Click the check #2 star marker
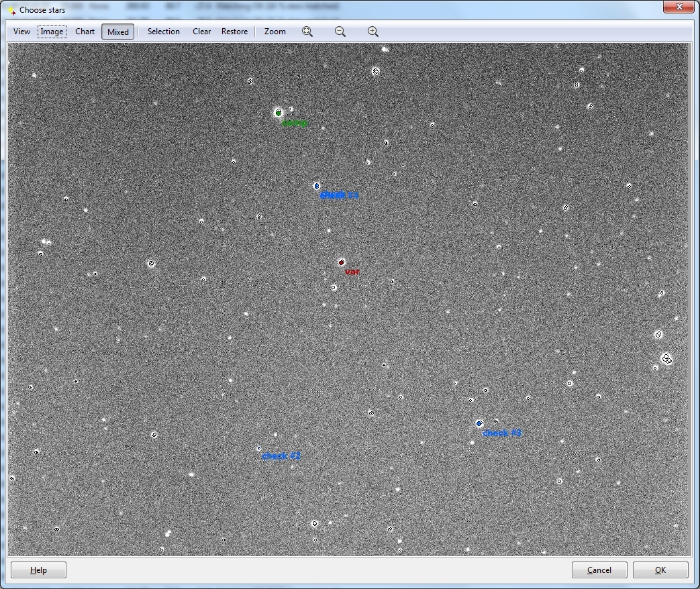 coord(259,449)
